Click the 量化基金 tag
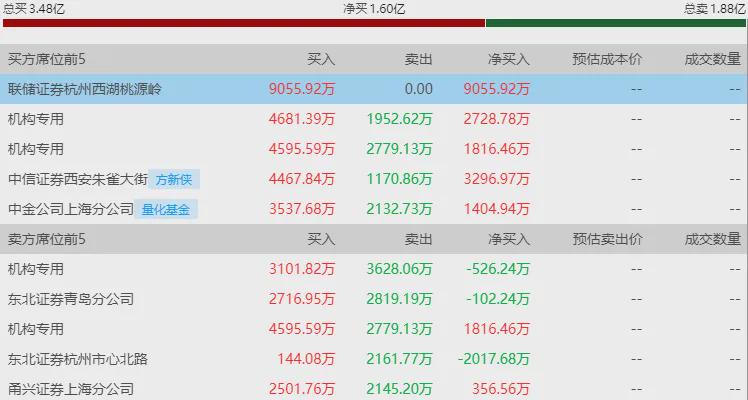Screen dimensions: 748x400 166,209
